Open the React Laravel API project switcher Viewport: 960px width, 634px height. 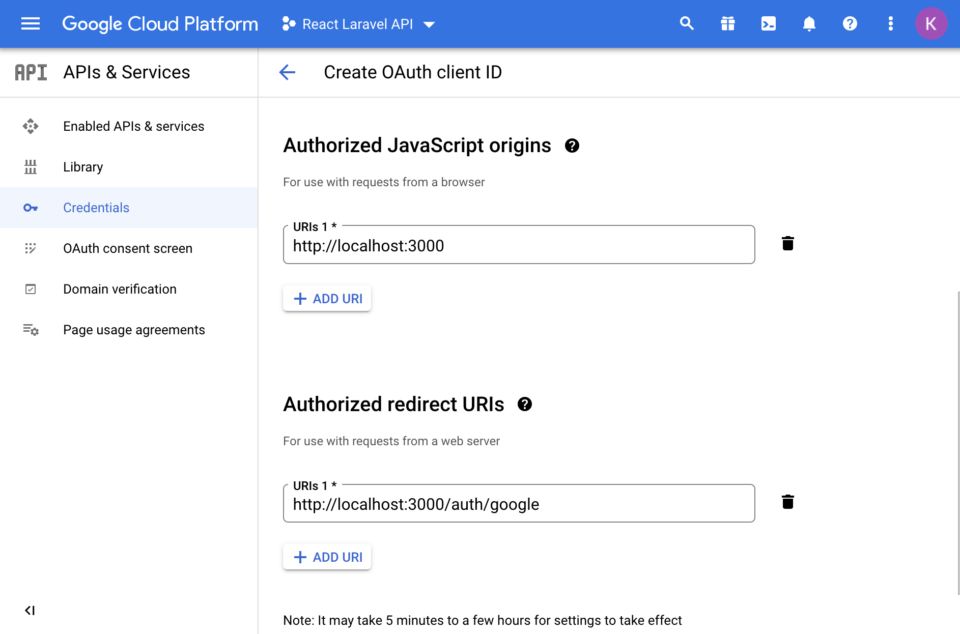[357, 23]
